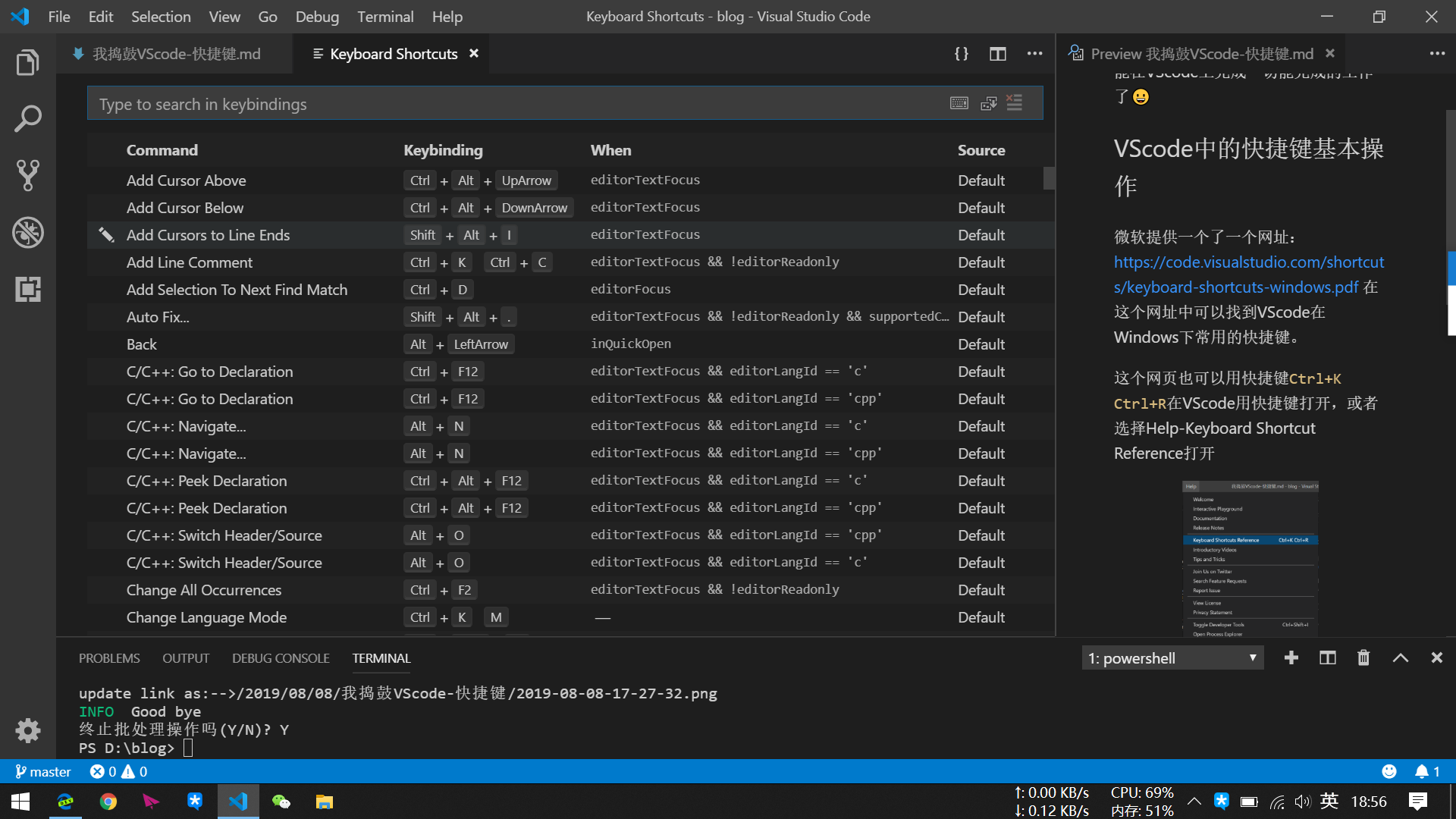The width and height of the screenshot is (1456, 819).
Task: Open the keyboard-shortcuts-windows.pdf link
Action: (1249, 275)
